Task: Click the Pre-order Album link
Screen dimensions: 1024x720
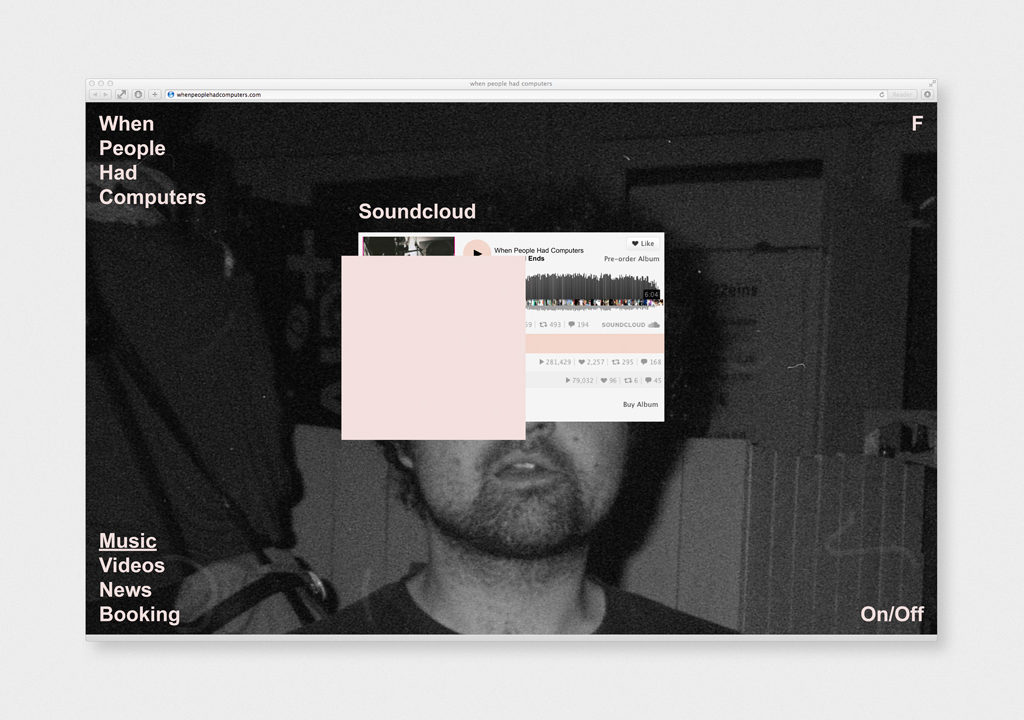Action: tap(631, 259)
